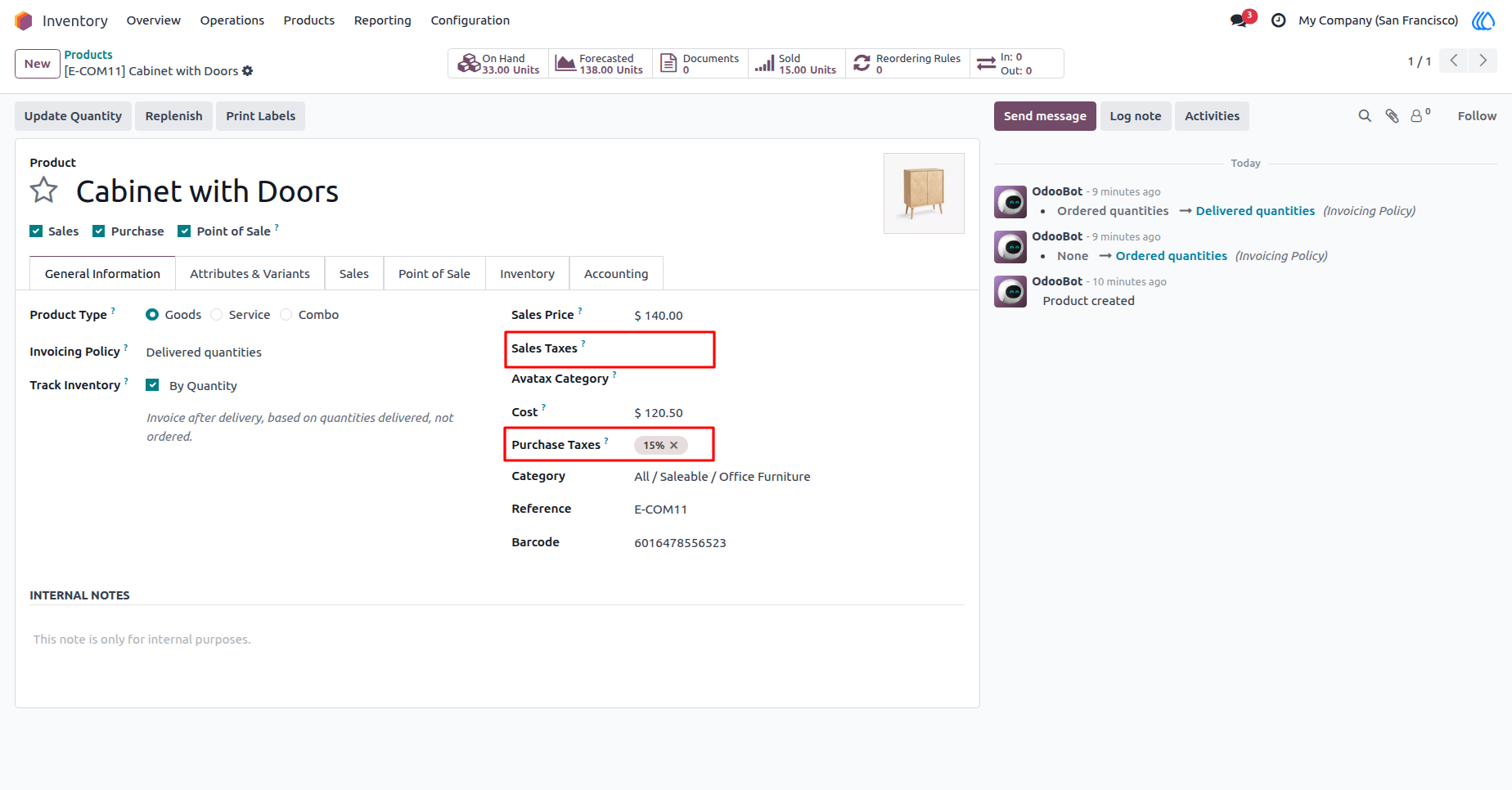Viewport: 1512px width, 790px height.
Task: Open the conversations chat icon
Action: click(x=1240, y=20)
